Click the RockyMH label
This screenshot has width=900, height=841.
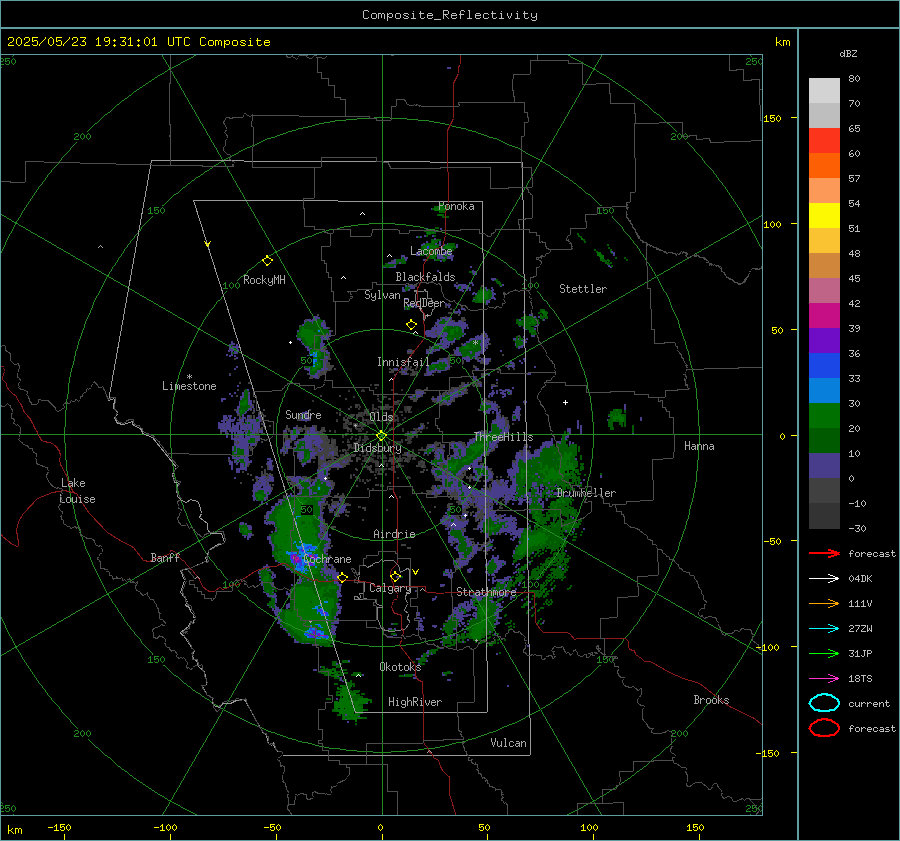(x=264, y=280)
